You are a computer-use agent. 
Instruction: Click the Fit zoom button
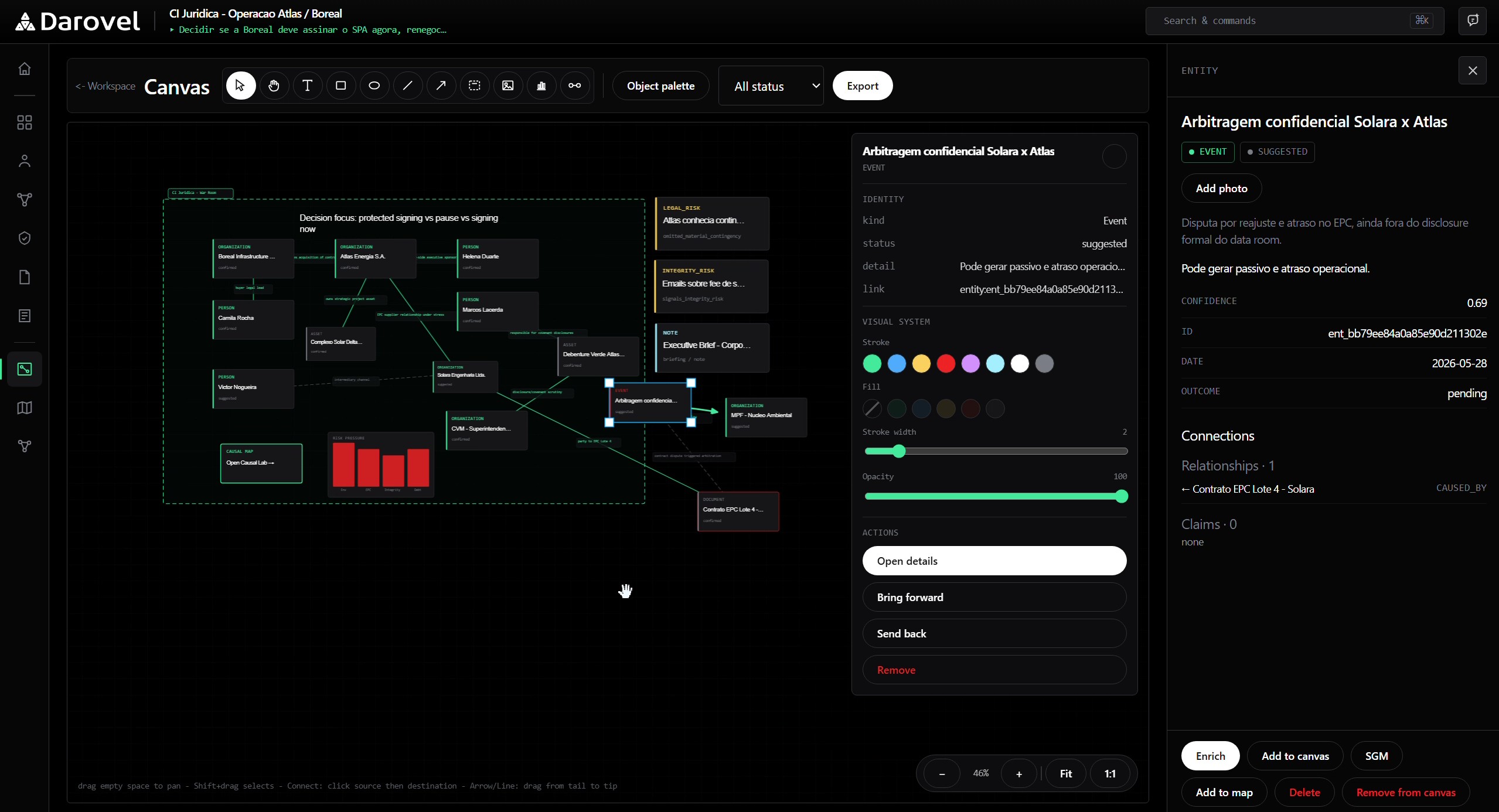tap(1066, 773)
